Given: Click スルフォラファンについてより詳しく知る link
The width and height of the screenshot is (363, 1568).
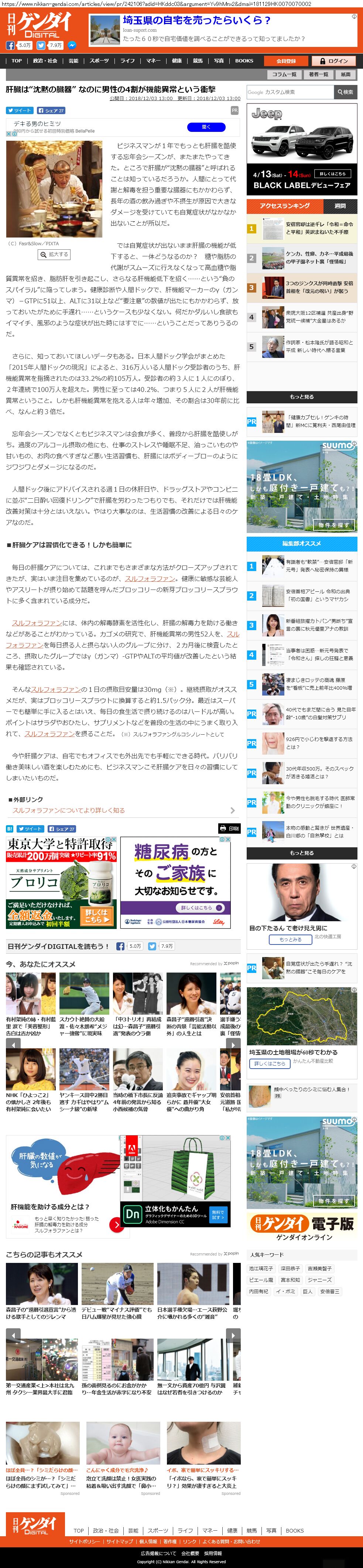Looking at the screenshot, I should click(69, 810).
